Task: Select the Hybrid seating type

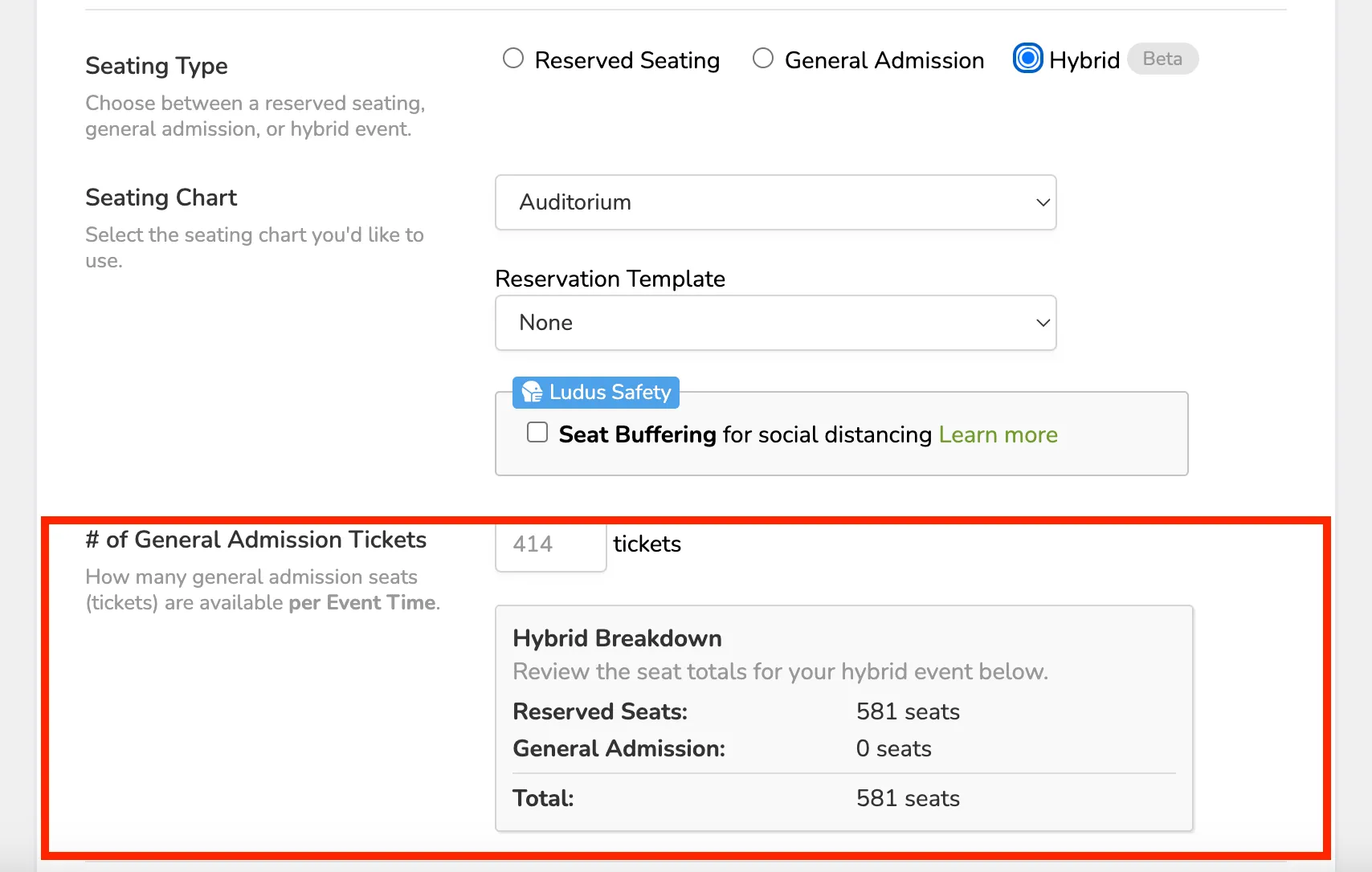Action: [x=1028, y=59]
